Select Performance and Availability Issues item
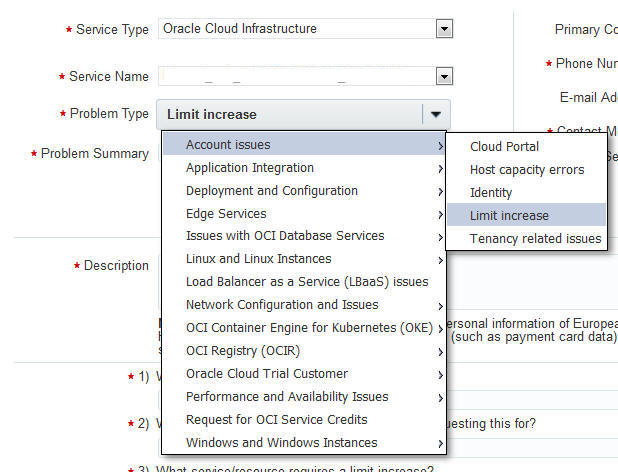The height and width of the screenshot is (472, 618). 304,397
